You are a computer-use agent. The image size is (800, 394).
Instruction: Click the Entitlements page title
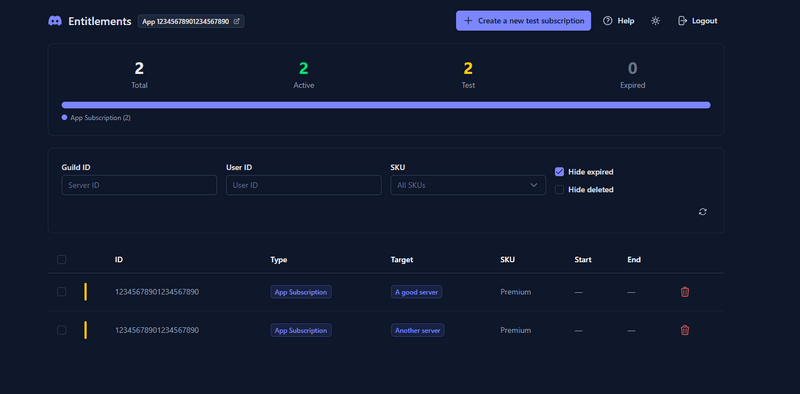[x=100, y=21]
